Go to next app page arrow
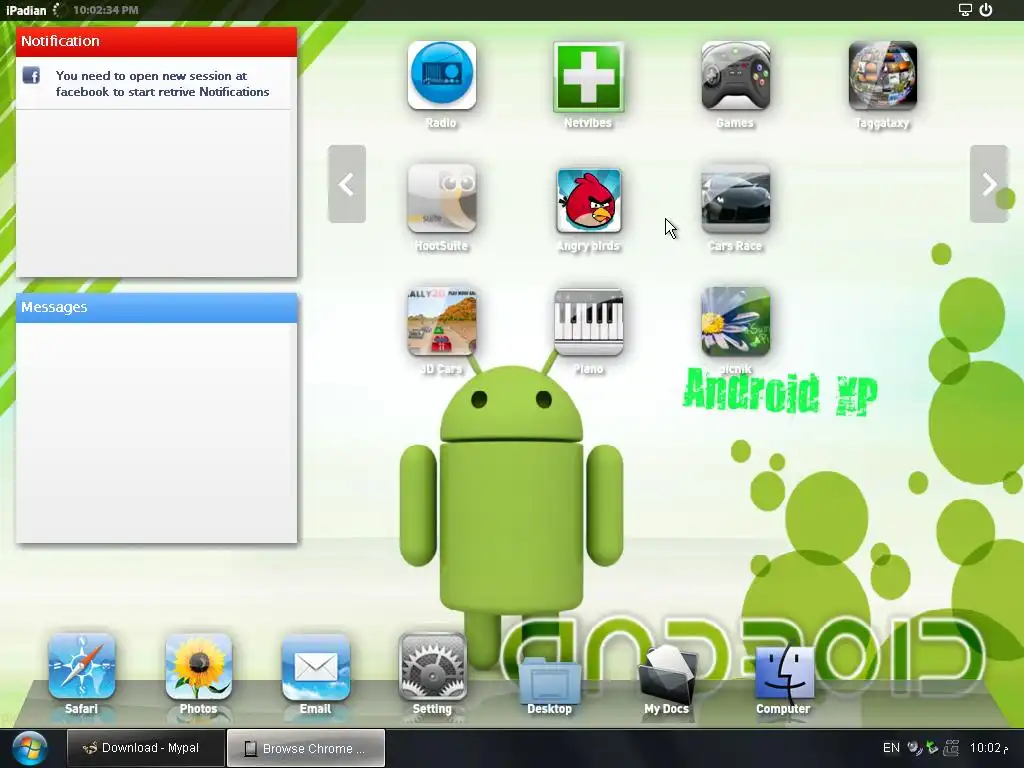Viewport: 1024px width, 768px height. [989, 184]
